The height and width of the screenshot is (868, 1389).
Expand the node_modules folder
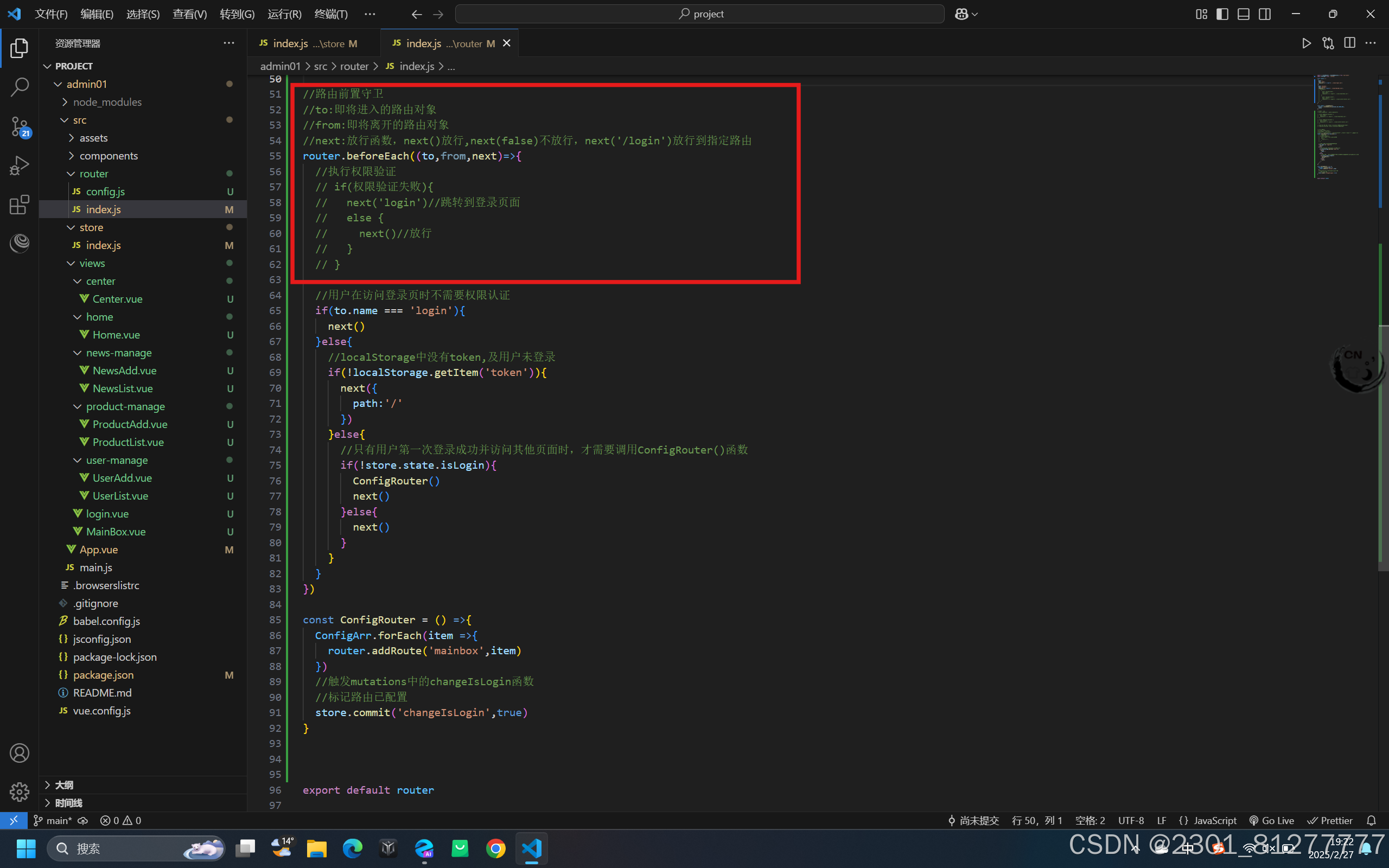107,101
